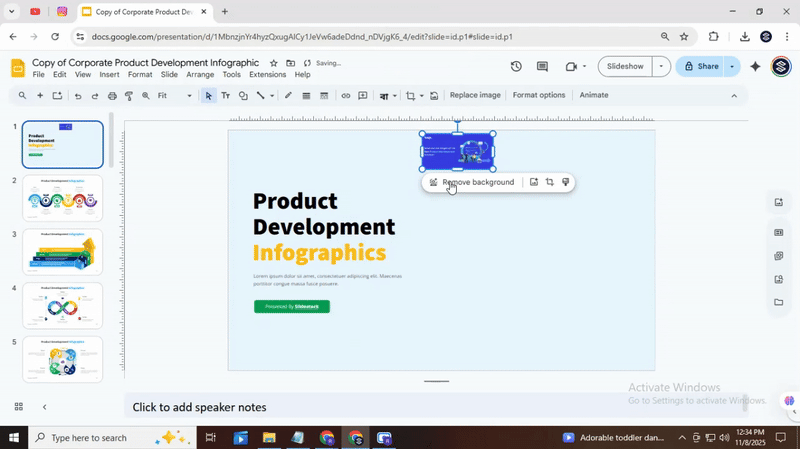
Task: Click the Format options button
Action: click(x=538, y=96)
